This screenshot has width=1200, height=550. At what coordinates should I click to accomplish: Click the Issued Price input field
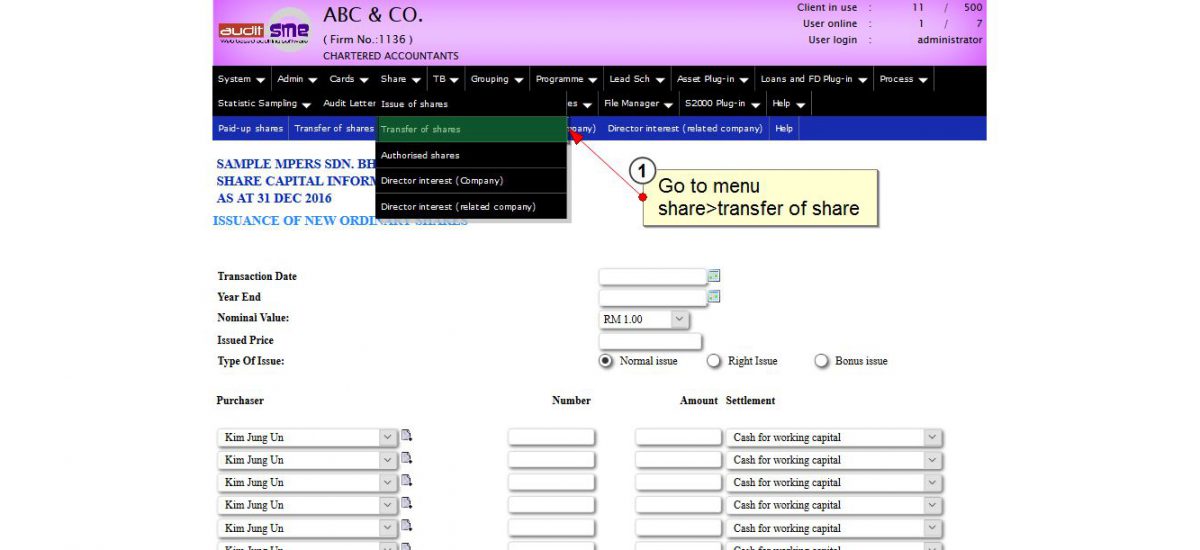tap(650, 341)
